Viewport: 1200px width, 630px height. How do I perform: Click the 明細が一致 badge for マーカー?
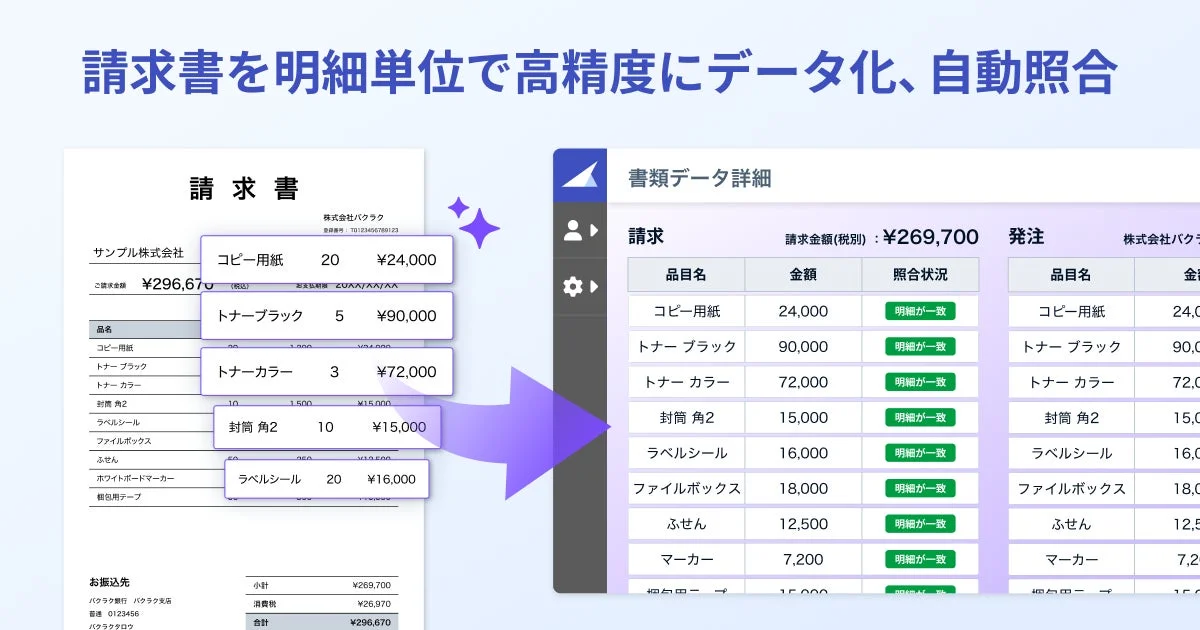pos(920,559)
